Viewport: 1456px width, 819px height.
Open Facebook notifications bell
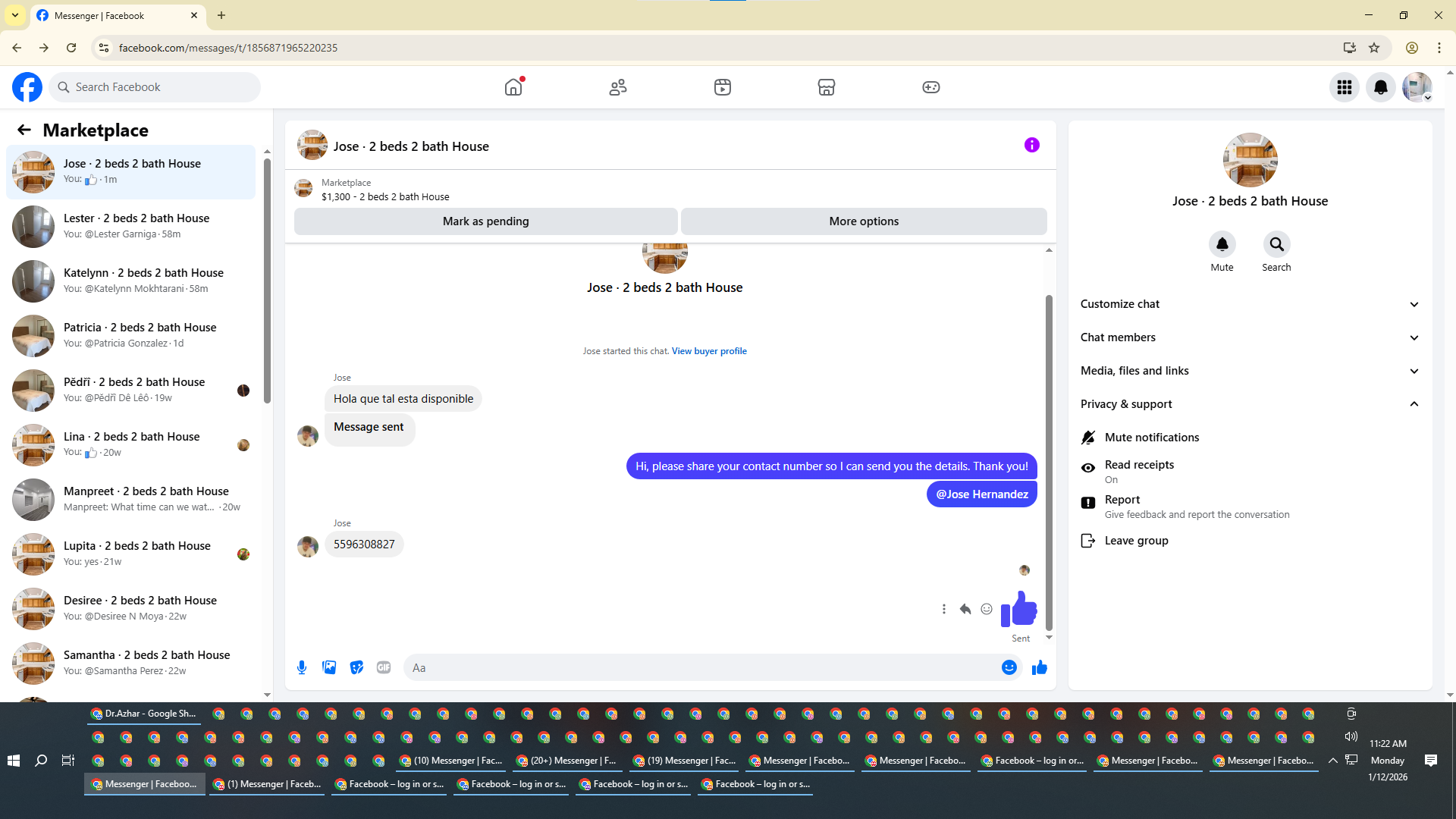1380,87
